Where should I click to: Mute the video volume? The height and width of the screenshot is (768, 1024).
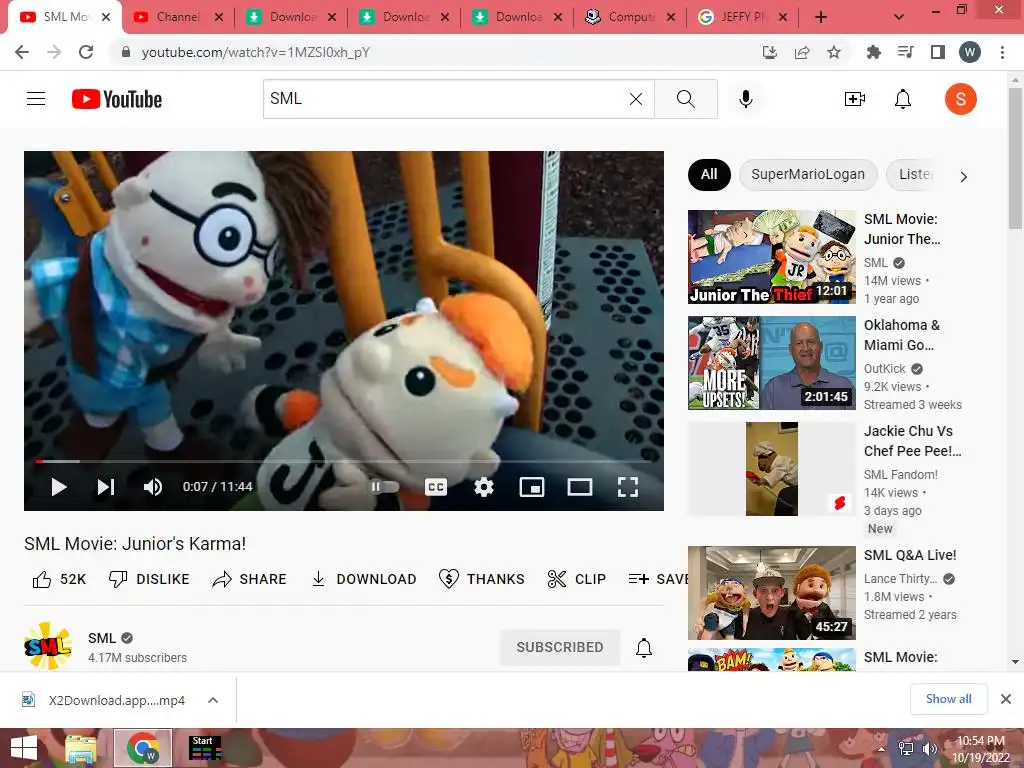(x=153, y=487)
